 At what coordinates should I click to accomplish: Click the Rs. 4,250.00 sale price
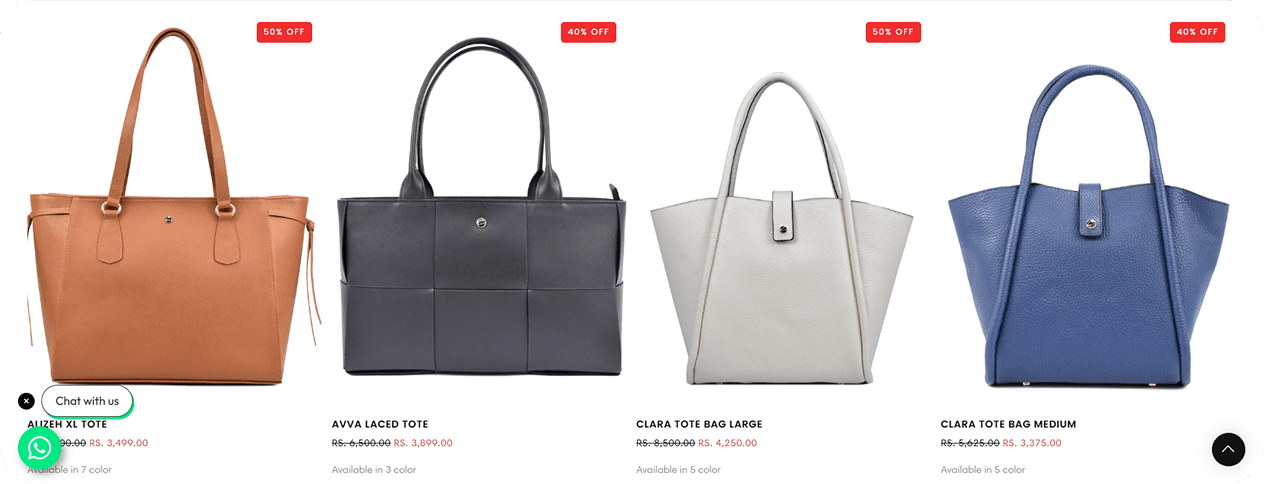pos(727,443)
